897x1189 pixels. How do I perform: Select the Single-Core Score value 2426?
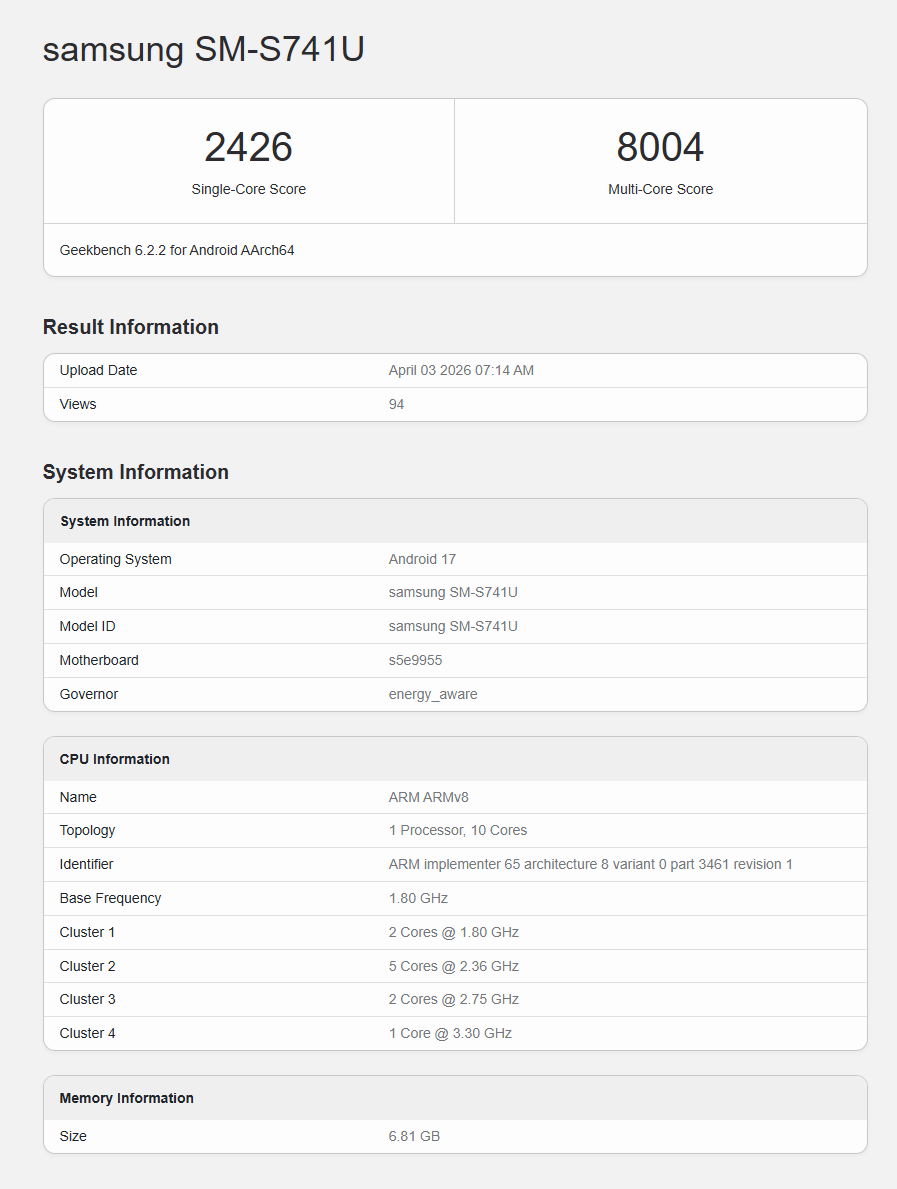[248, 147]
